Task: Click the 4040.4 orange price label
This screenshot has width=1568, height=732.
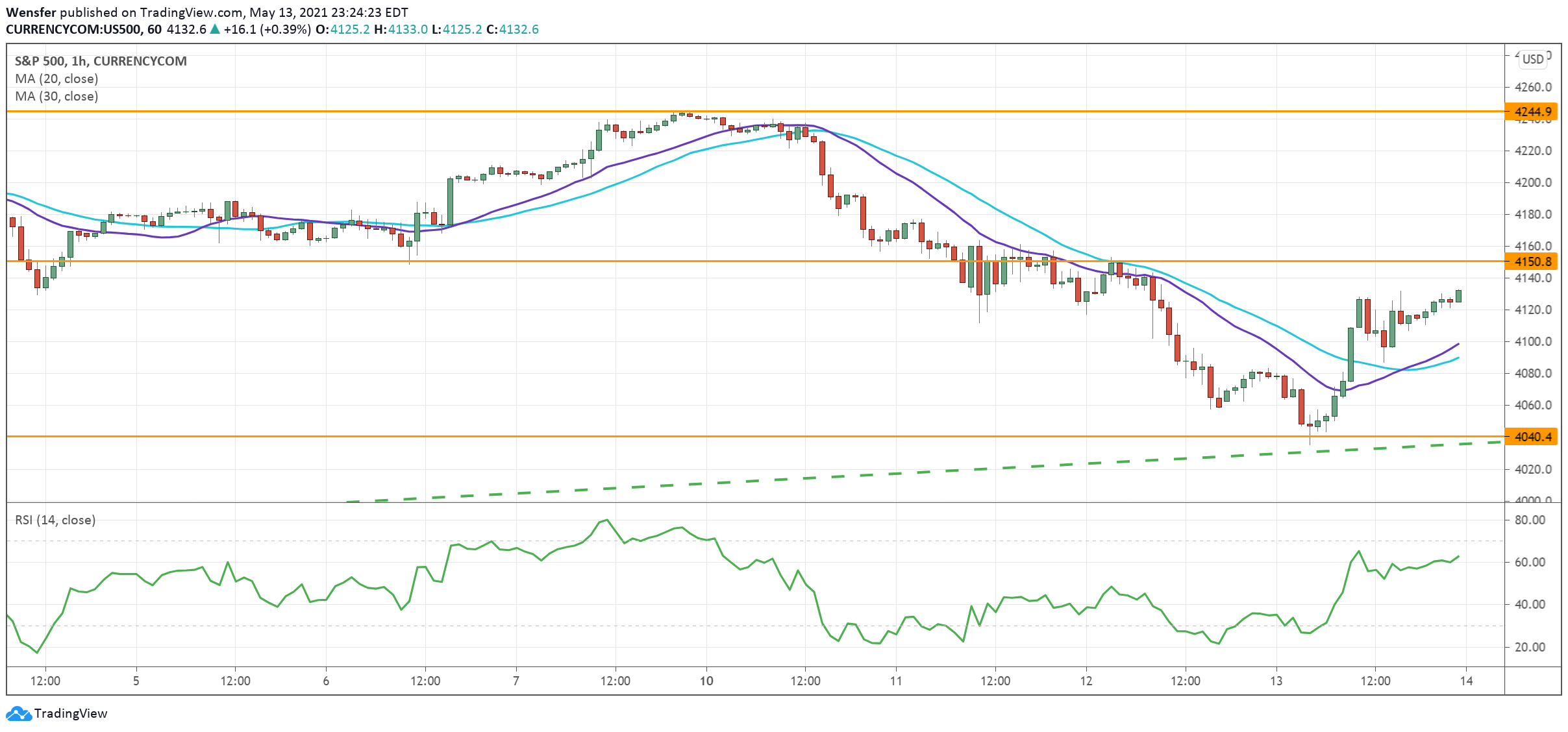Action: pyautogui.click(x=1532, y=437)
